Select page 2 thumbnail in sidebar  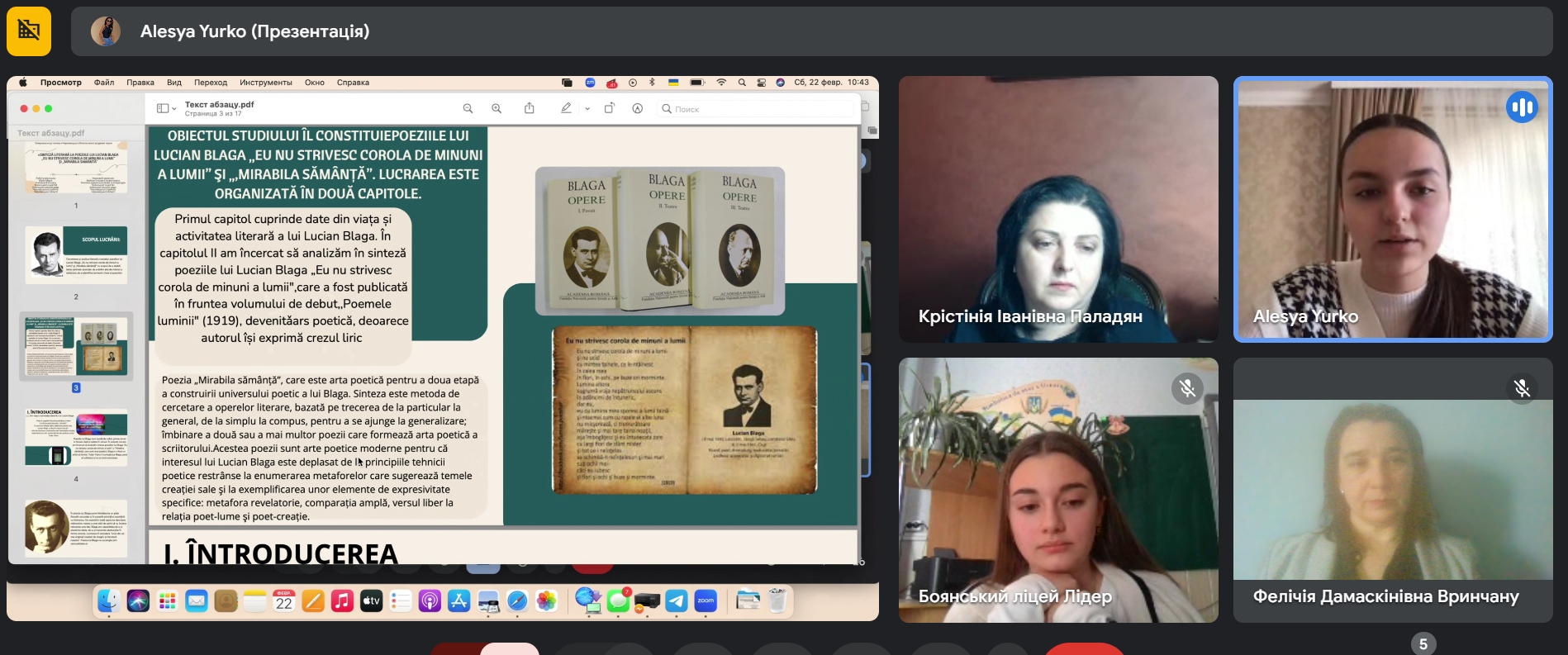point(76,255)
